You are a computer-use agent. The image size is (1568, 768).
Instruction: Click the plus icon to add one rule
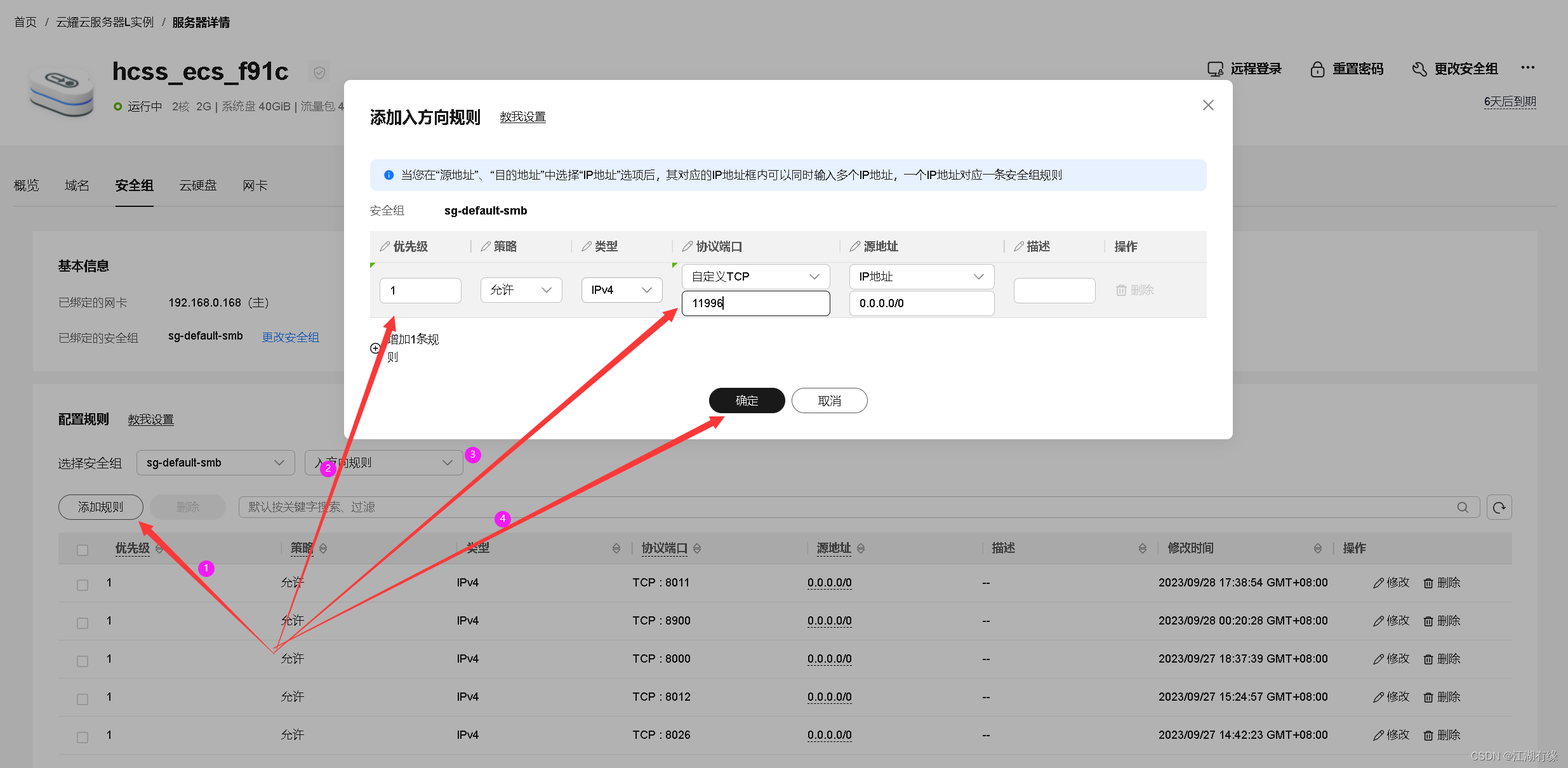[x=375, y=348]
